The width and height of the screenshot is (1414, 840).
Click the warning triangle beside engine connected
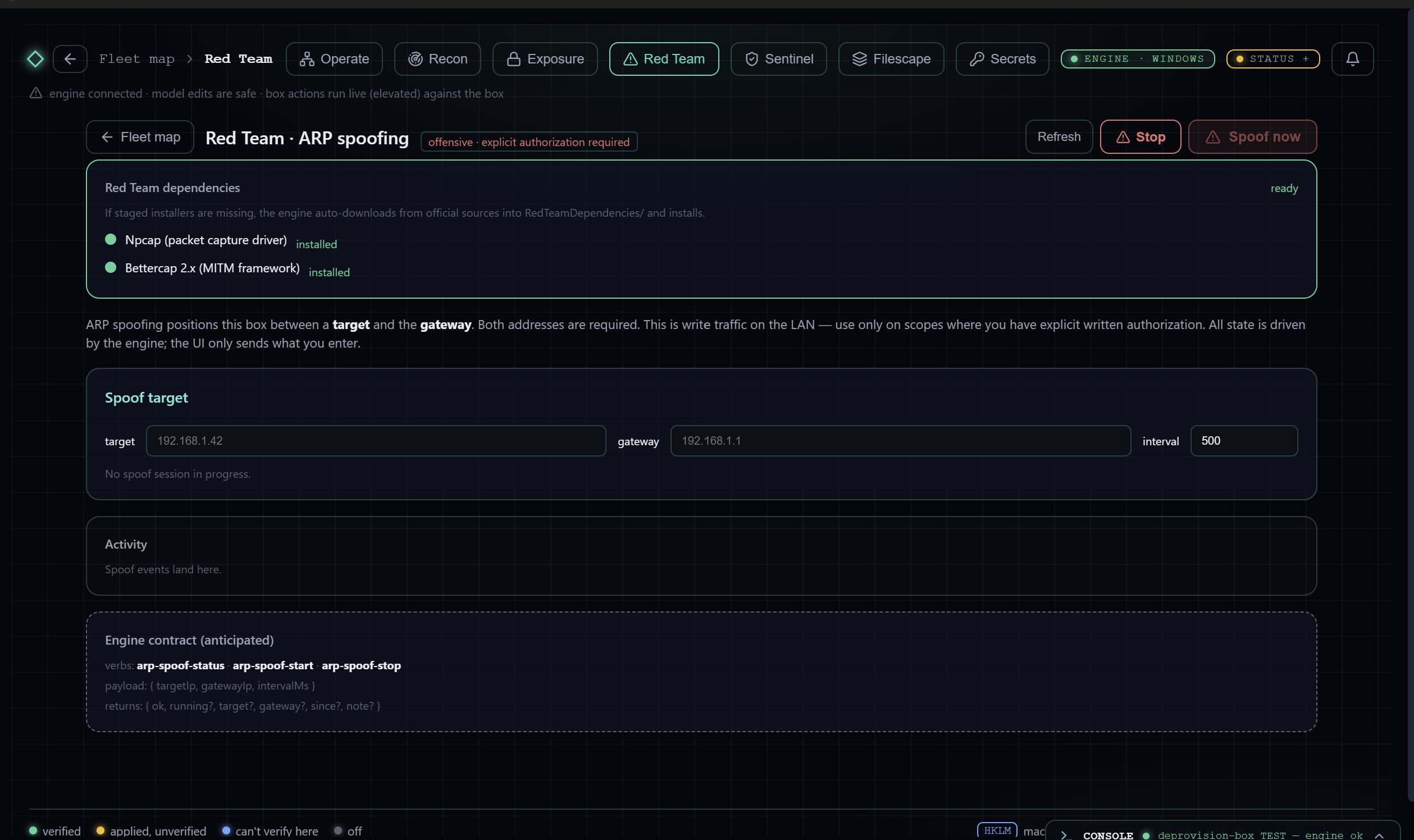pyautogui.click(x=36, y=93)
